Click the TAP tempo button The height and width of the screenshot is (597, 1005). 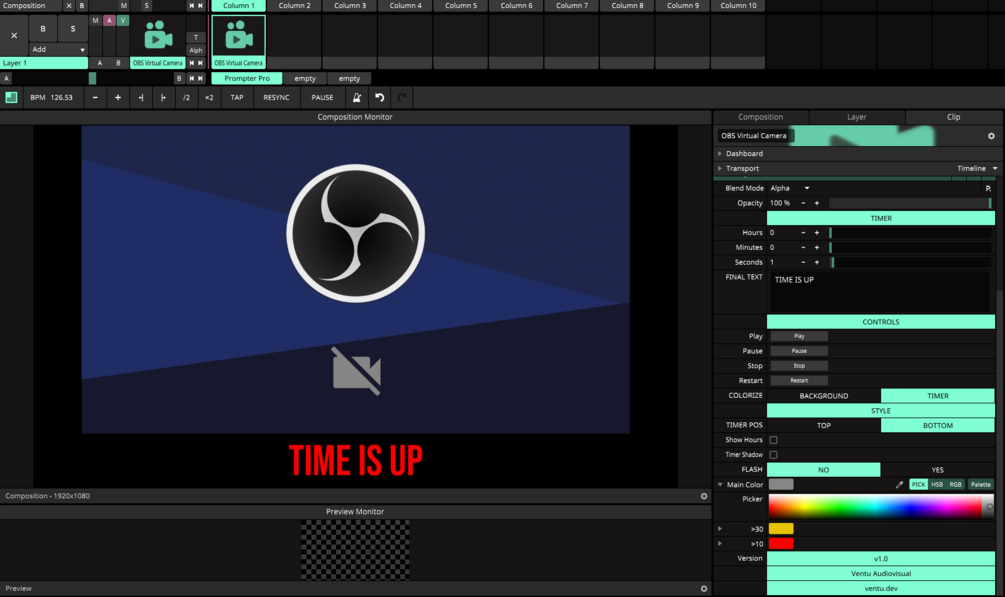237,97
